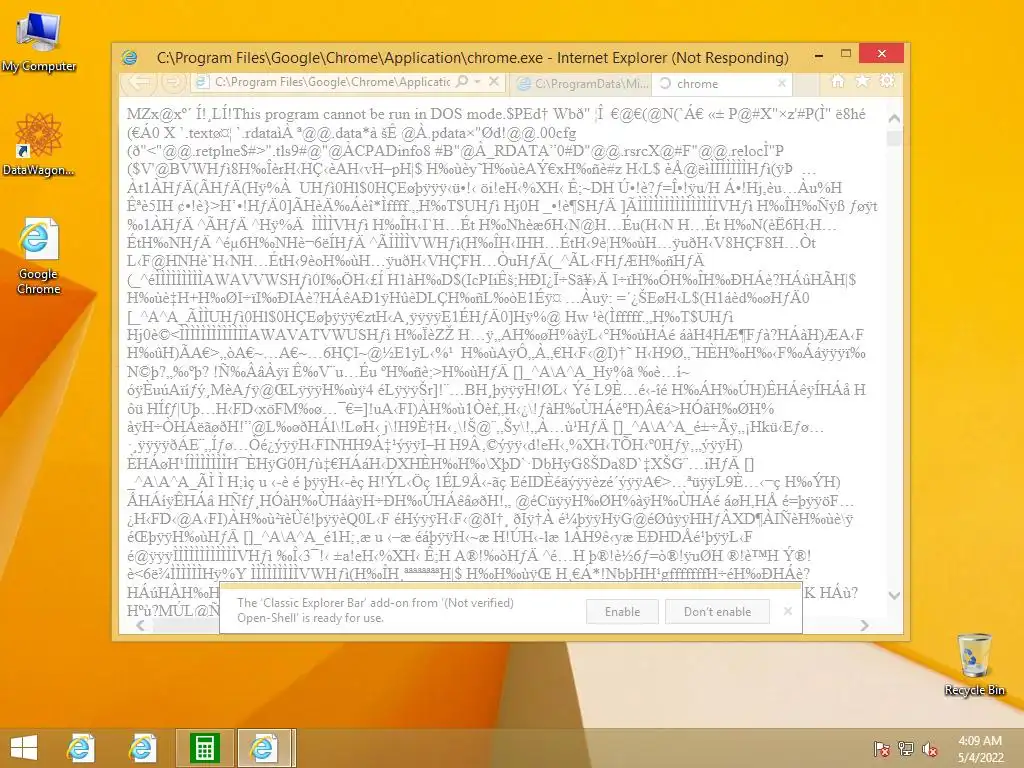Click the vertical scrollbar up arrow

pos(894,118)
